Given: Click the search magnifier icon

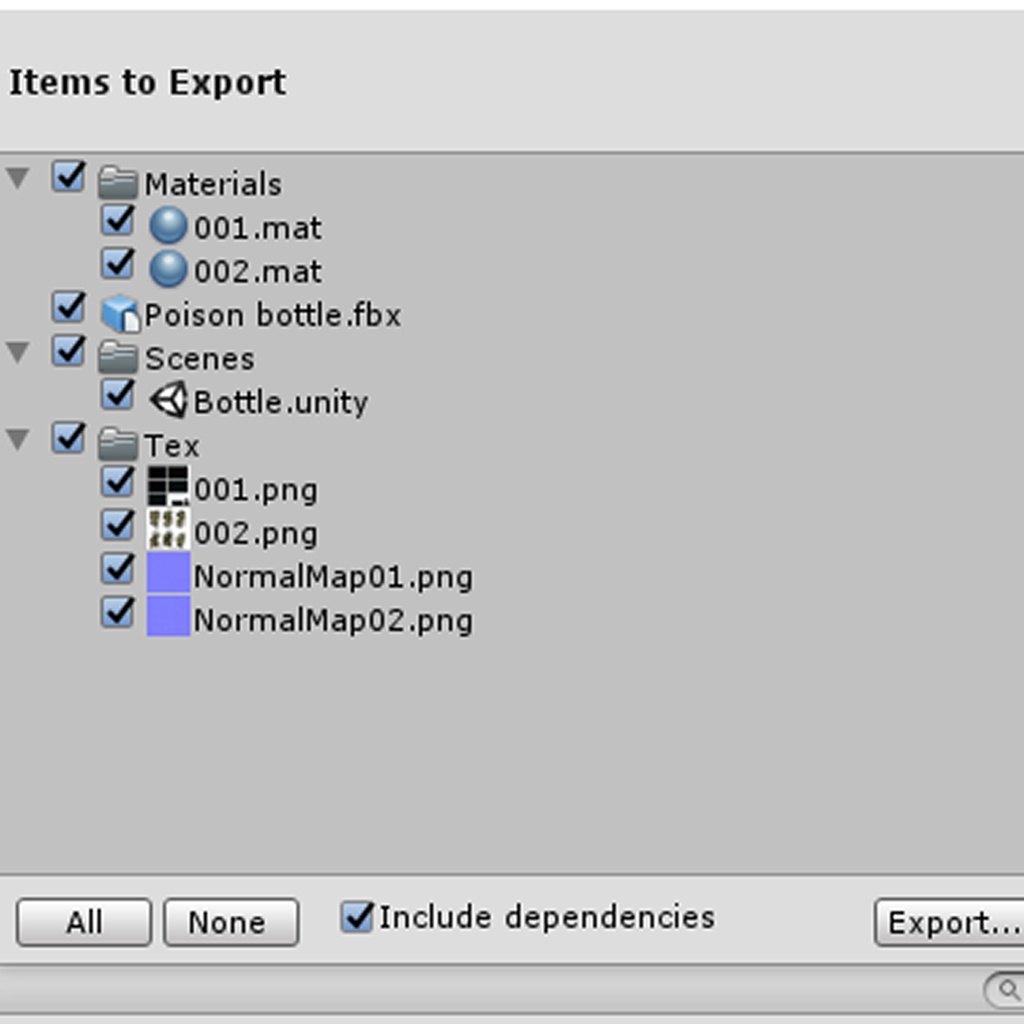Looking at the screenshot, I should coord(1010,990).
